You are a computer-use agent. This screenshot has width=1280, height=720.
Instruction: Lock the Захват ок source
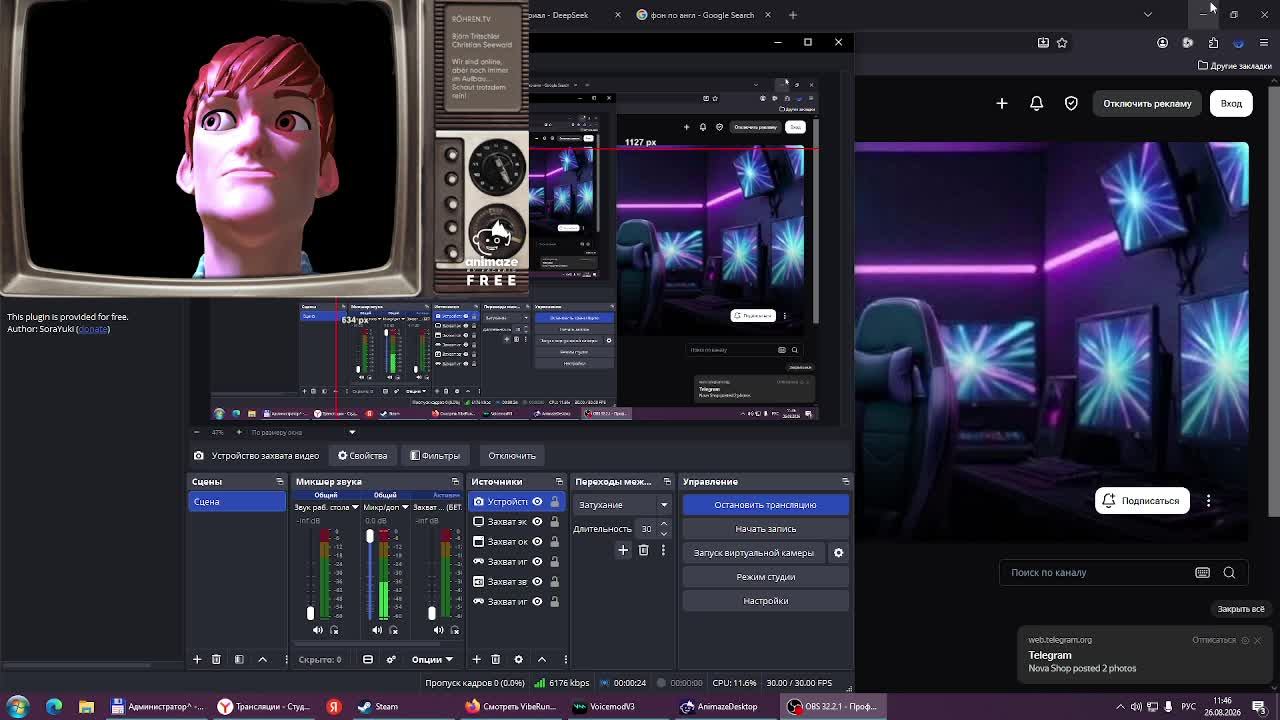pos(555,542)
